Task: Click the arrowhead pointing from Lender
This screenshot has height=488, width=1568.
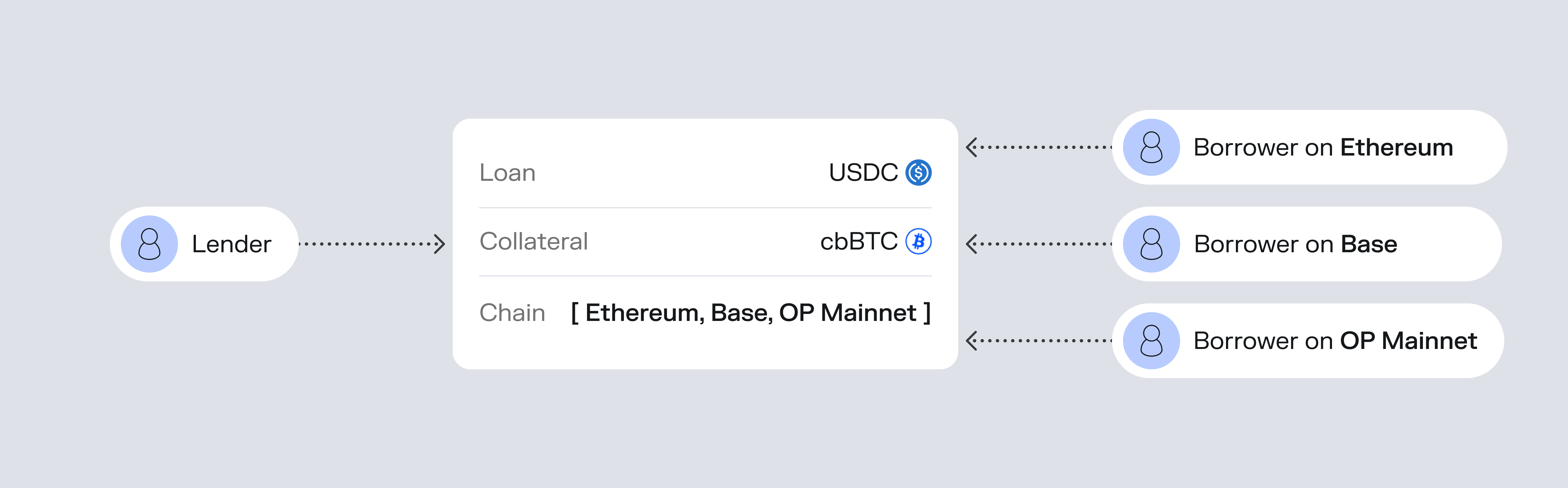Action: coord(440,244)
